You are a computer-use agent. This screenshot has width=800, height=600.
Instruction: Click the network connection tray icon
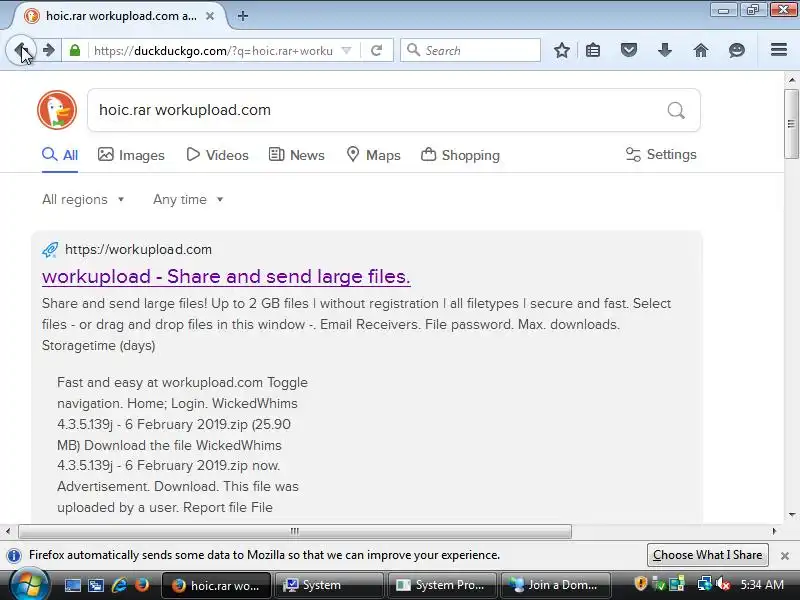point(705,584)
